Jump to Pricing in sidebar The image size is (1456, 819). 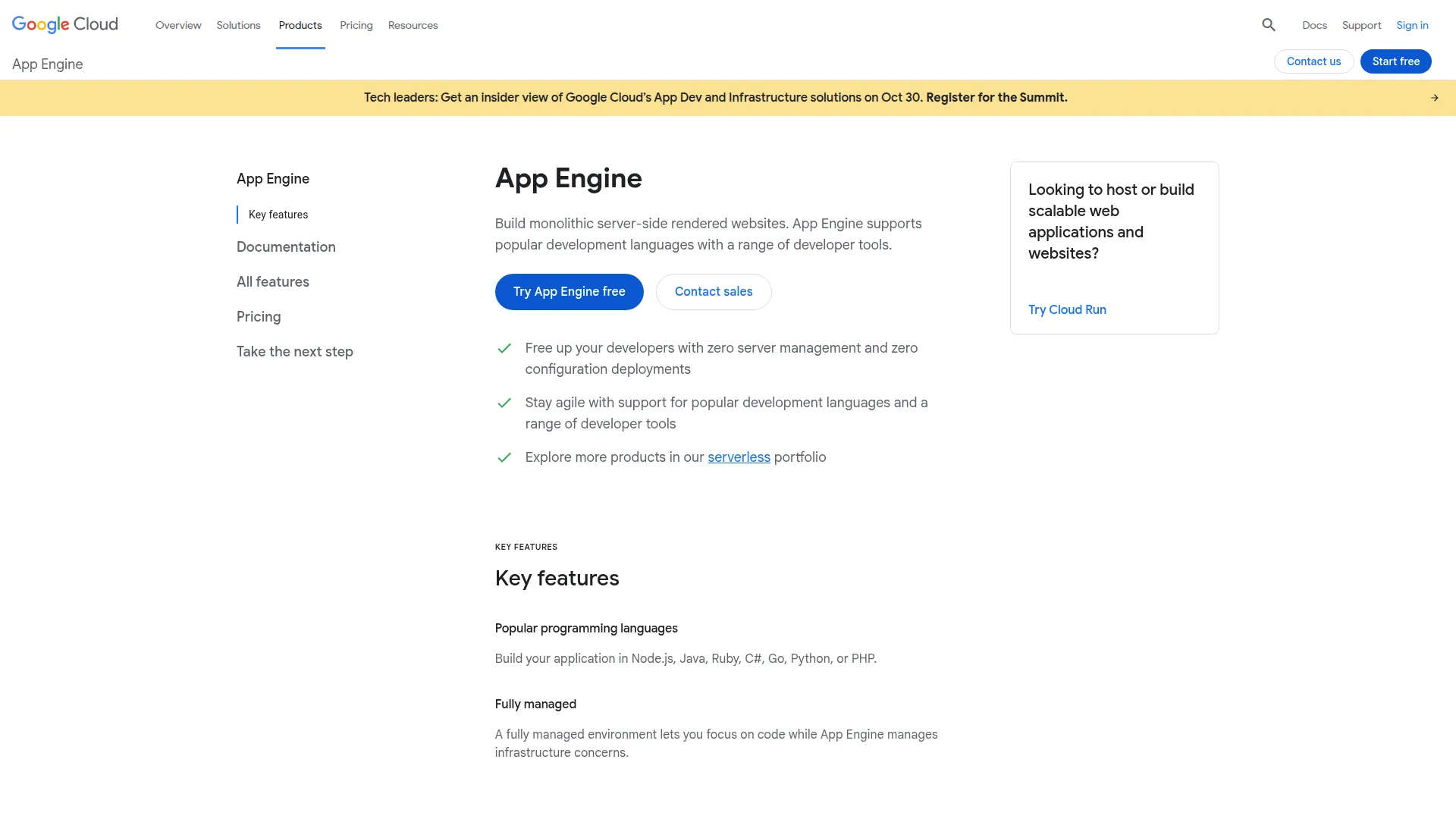259,317
